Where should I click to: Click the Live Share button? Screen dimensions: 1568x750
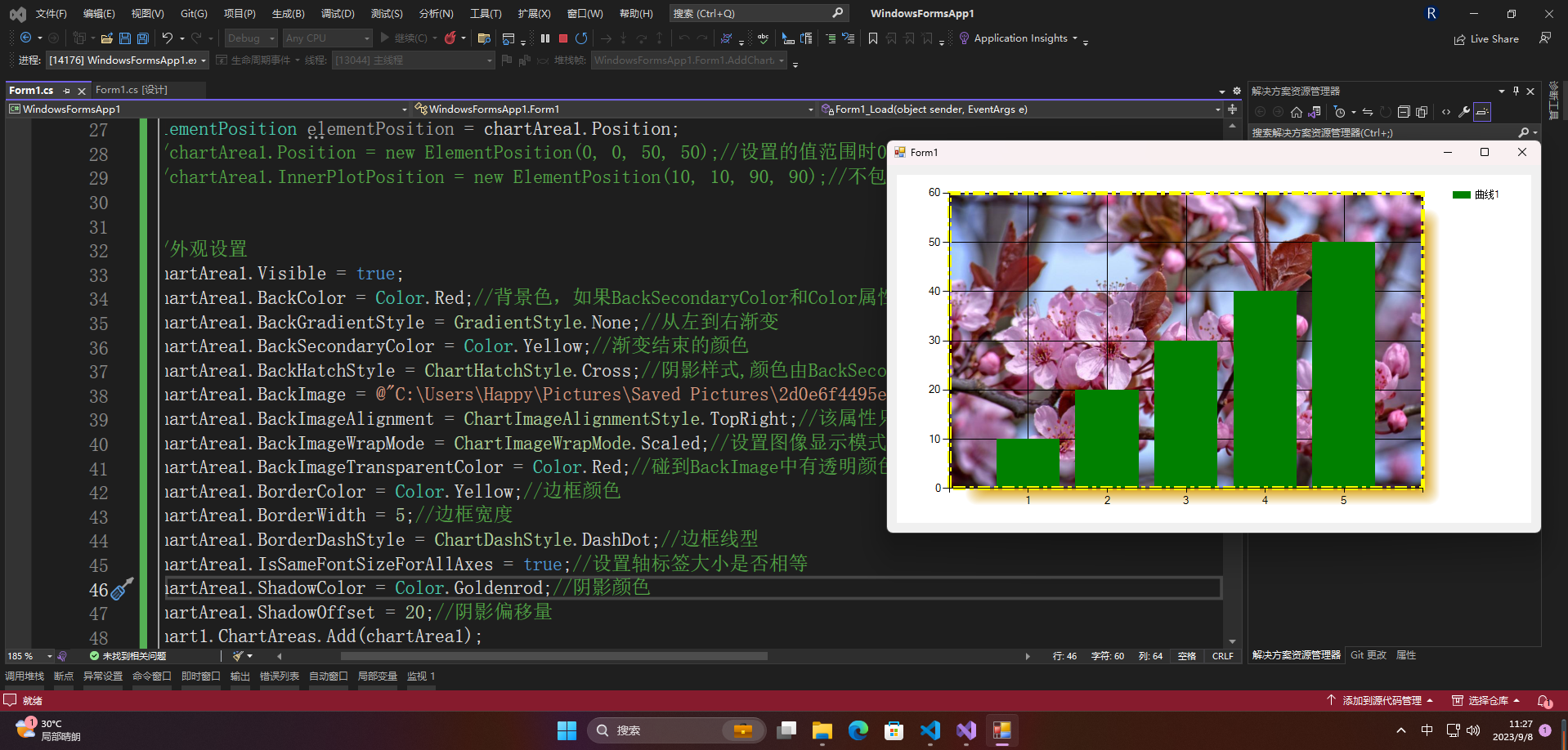click(x=1486, y=38)
